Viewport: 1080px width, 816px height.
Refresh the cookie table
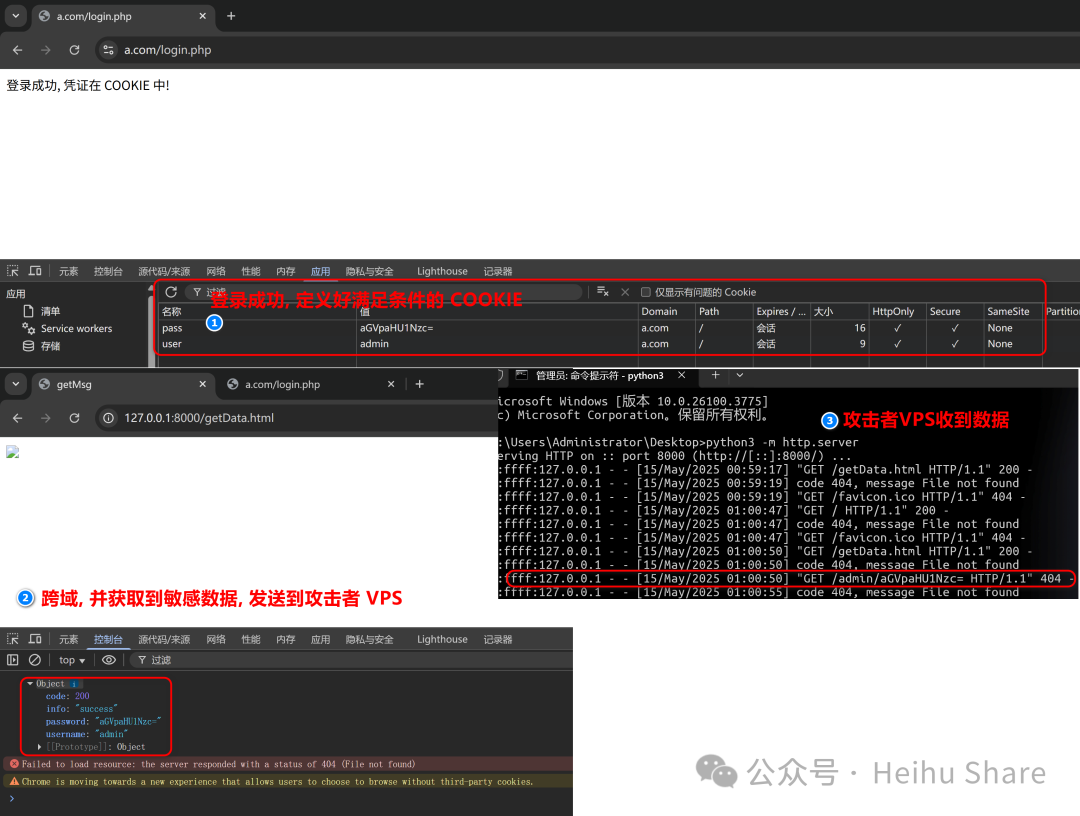(172, 292)
